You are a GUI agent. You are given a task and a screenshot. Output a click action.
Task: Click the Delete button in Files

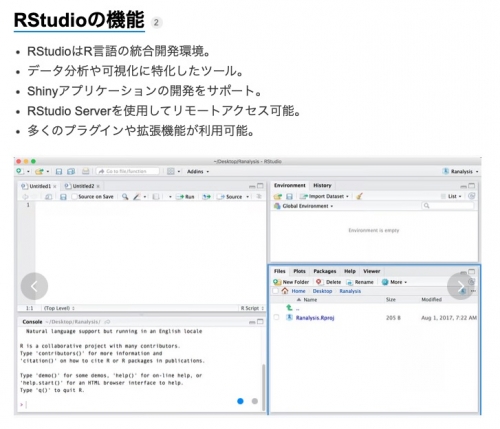(329, 282)
